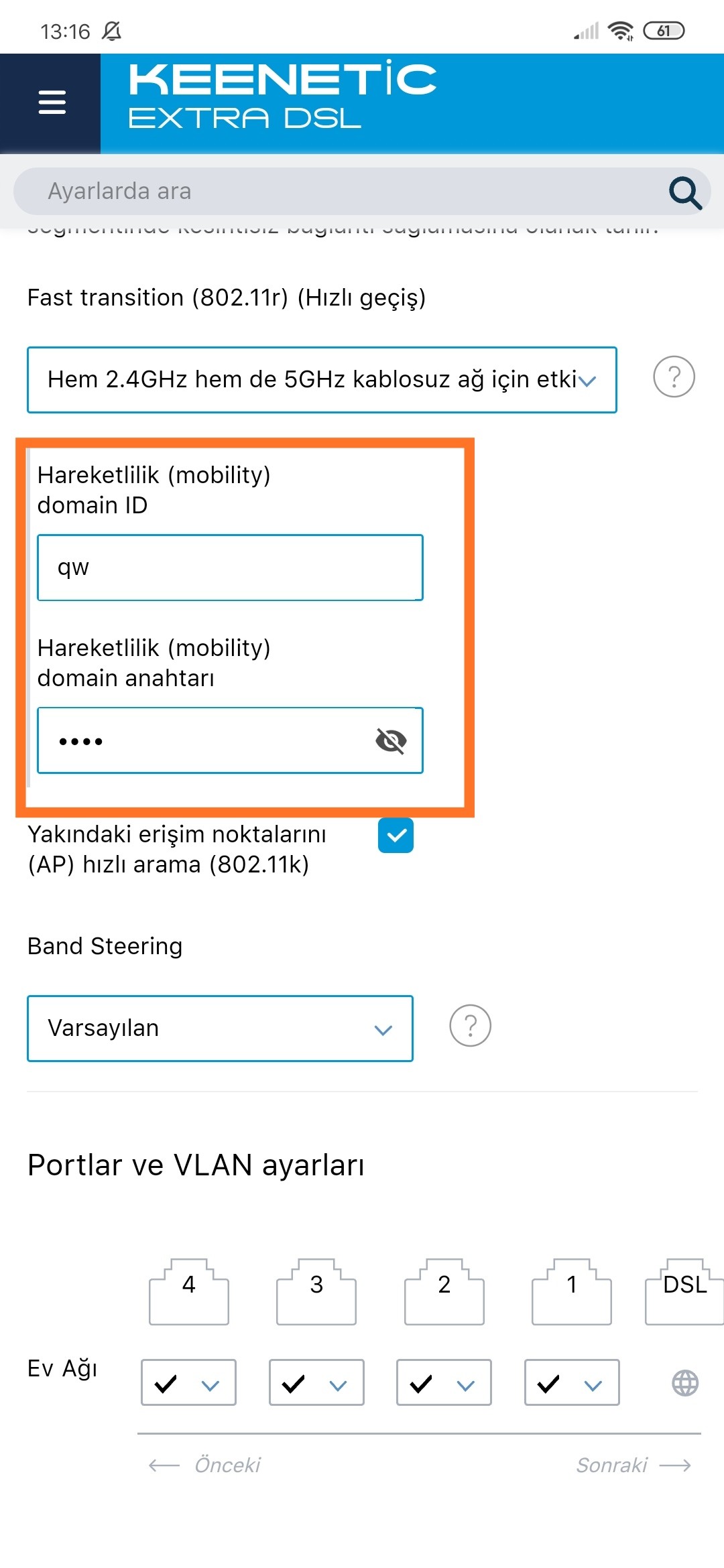724x1568 pixels.
Task: Click the mobility domain ID field
Action: 230,568
